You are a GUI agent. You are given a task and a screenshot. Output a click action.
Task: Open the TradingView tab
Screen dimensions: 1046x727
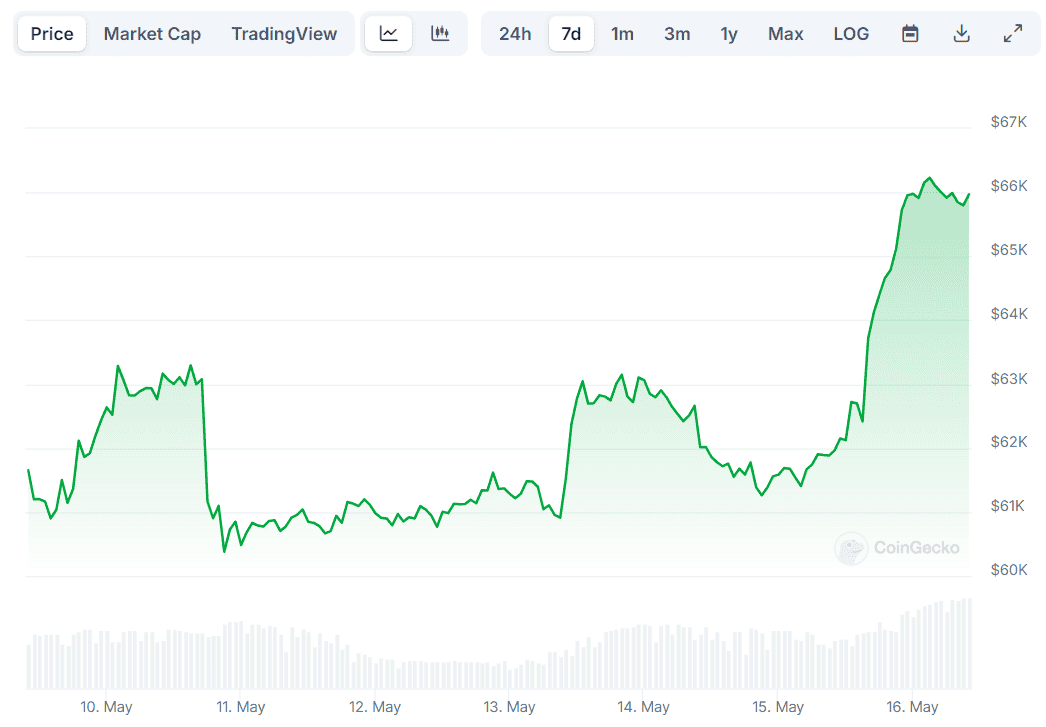point(284,34)
